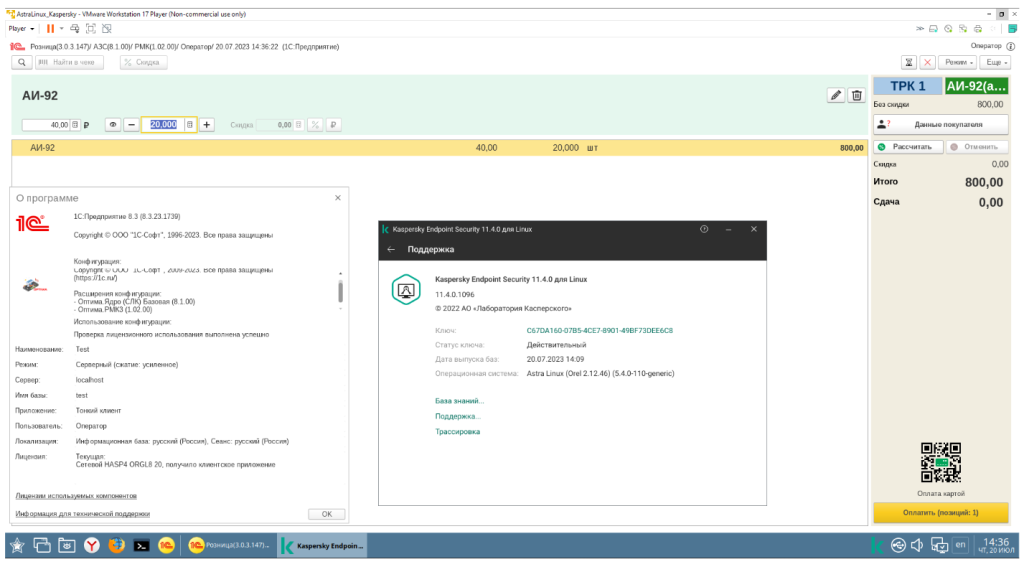Open the VMware Player menu dropdown

coord(21,28)
